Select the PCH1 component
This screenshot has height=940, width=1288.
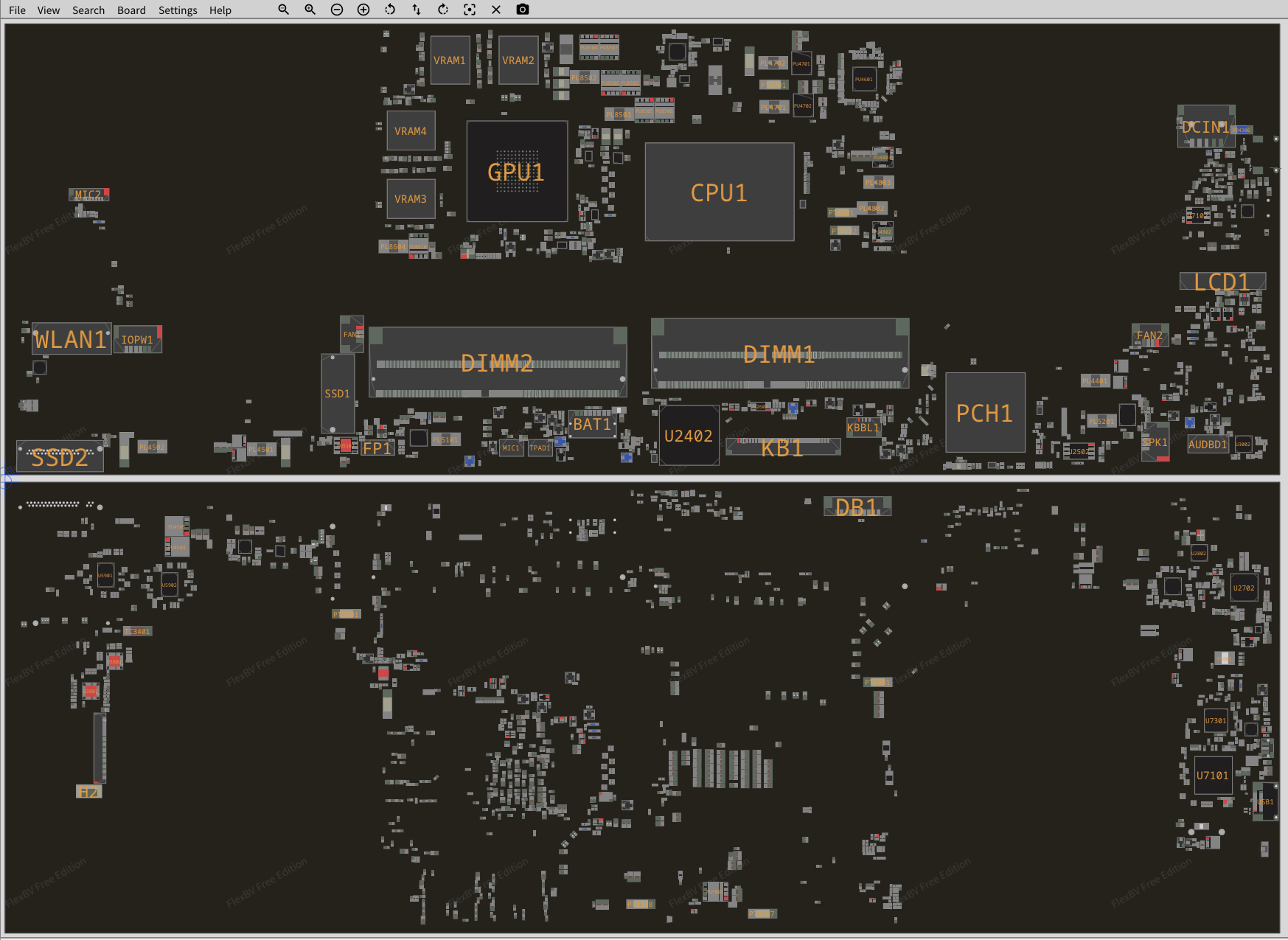click(x=984, y=413)
